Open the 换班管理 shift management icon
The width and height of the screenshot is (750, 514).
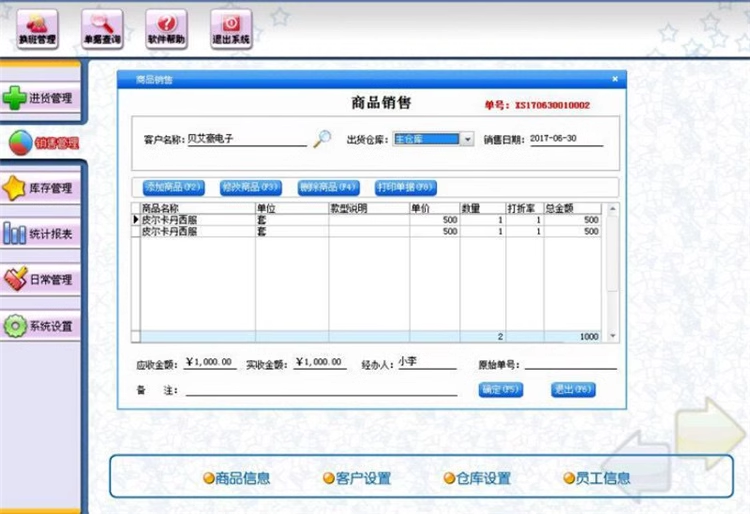(37, 29)
